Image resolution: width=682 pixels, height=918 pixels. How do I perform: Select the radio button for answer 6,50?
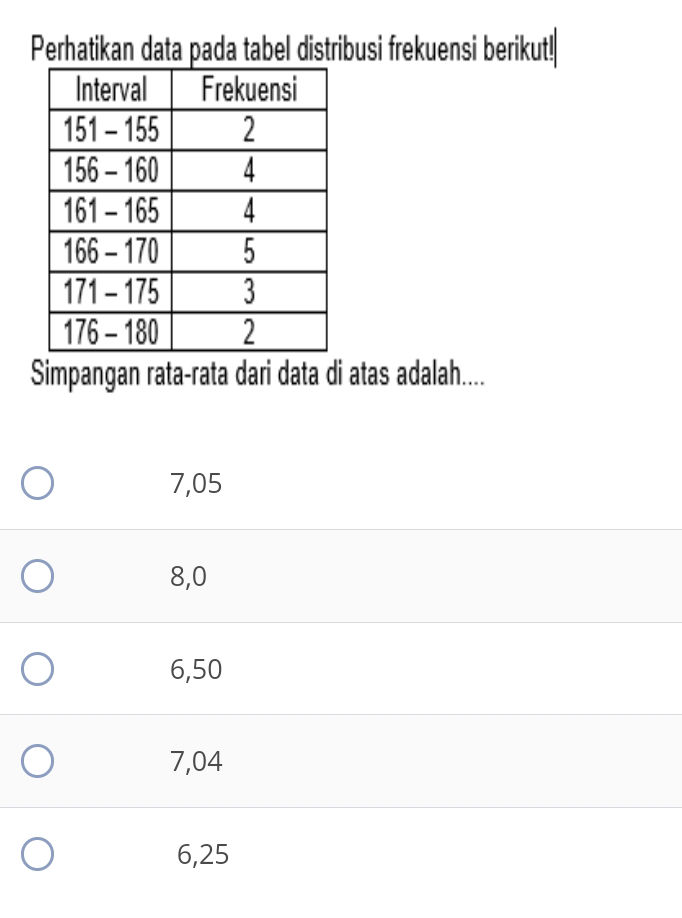(37, 668)
